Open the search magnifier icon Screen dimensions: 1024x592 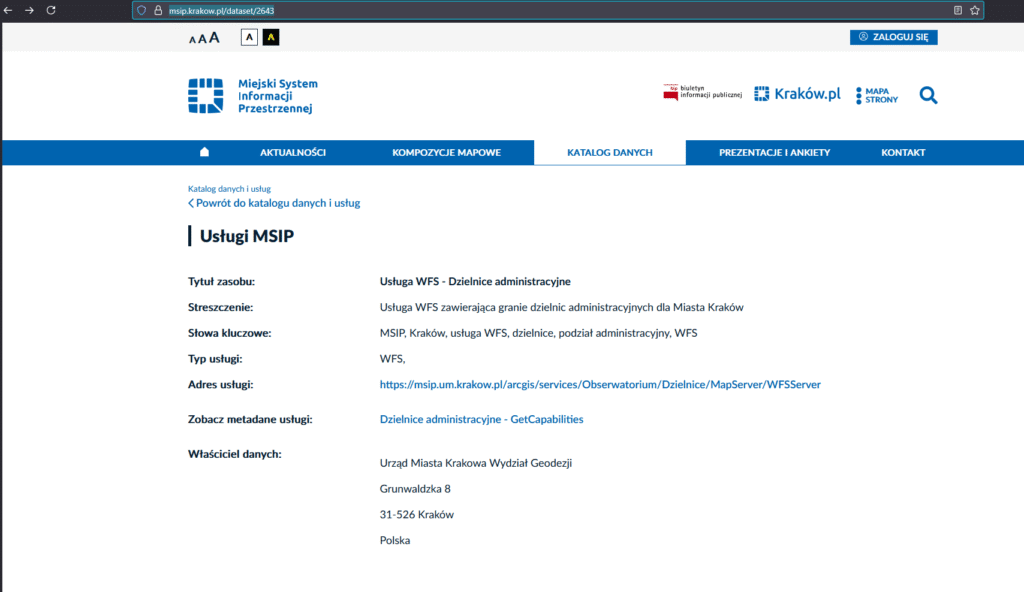click(928, 95)
